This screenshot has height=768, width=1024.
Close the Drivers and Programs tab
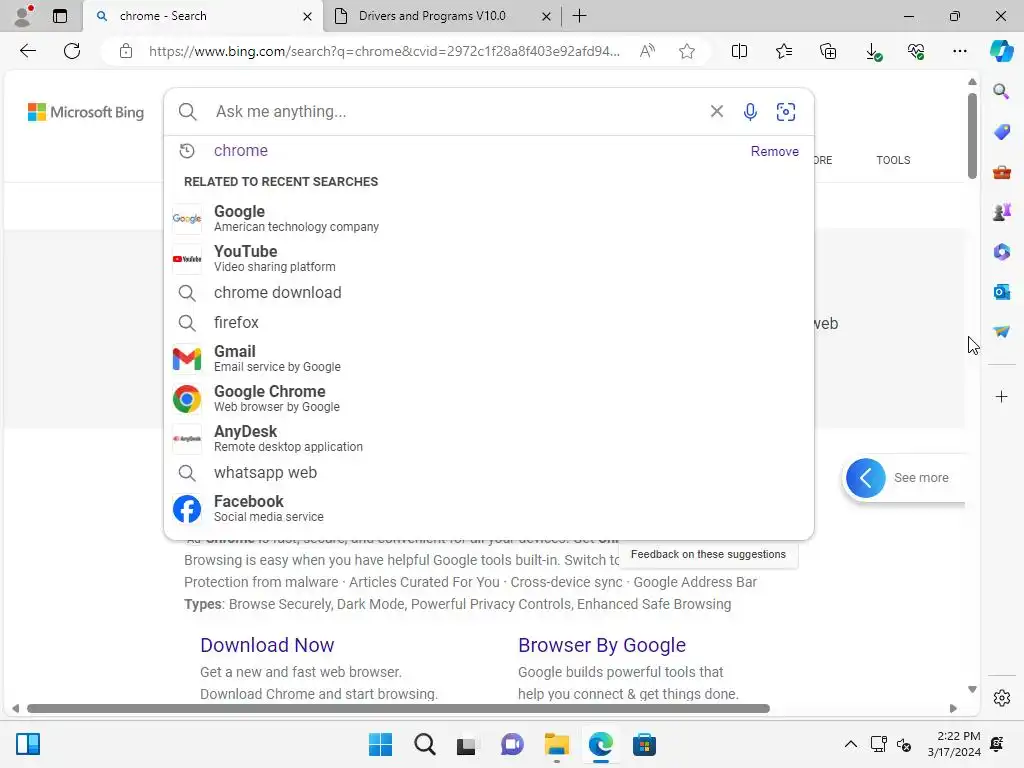coord(546,16)
